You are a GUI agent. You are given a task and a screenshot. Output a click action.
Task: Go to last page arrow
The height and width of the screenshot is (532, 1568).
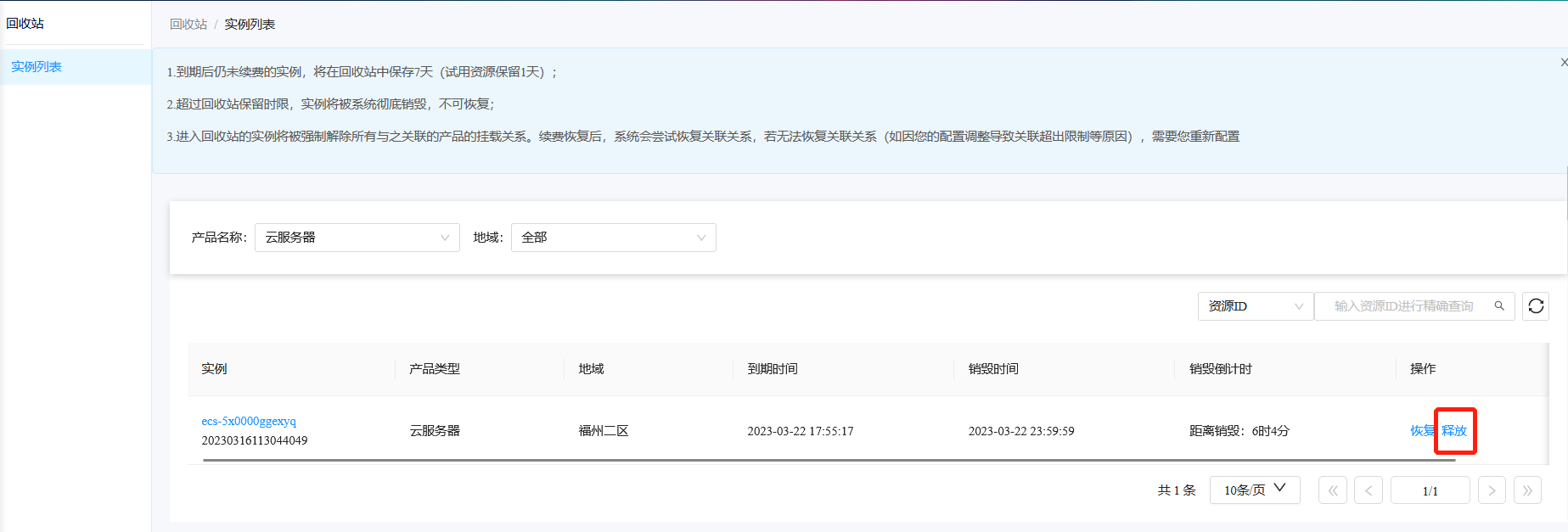tap(1527, 490)
